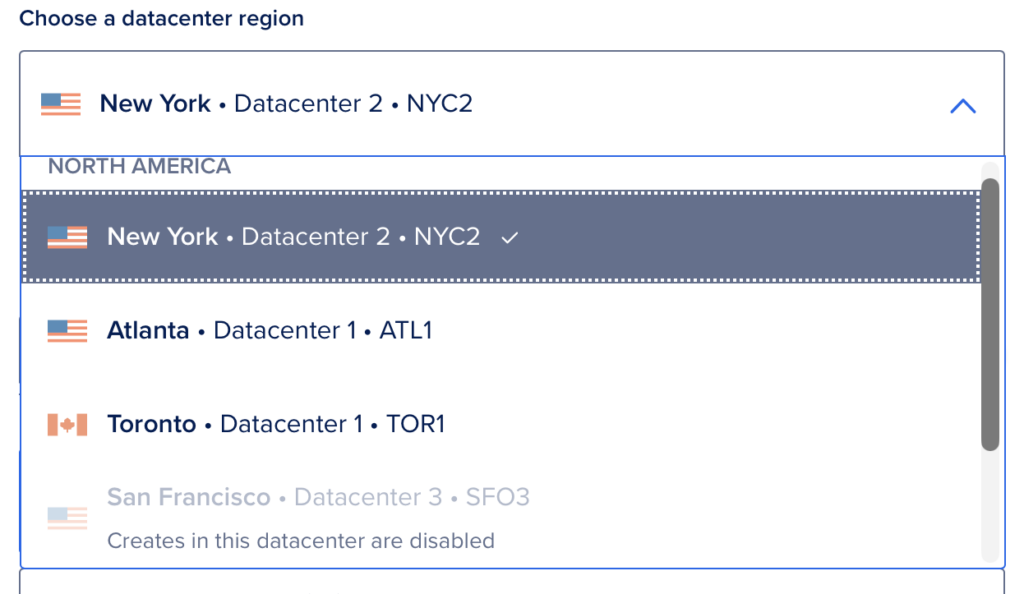1024x594 pixels.
Task: Click the disabled San Francisco Datacenter 3 option
Action: pyautogui.click(x=318, y=497)
